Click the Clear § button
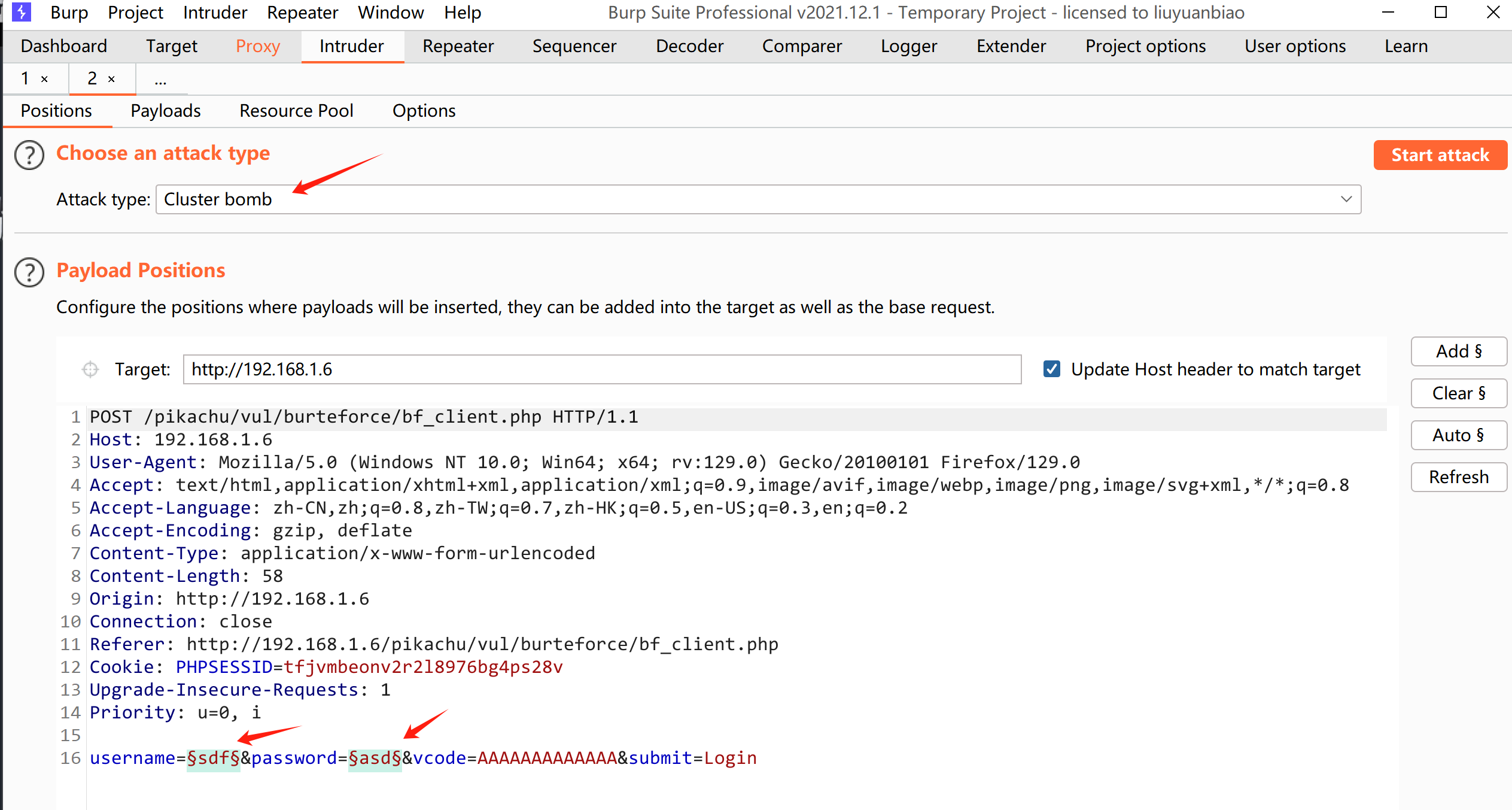This screenshot has width=1512, height=810. [1458, 393]
